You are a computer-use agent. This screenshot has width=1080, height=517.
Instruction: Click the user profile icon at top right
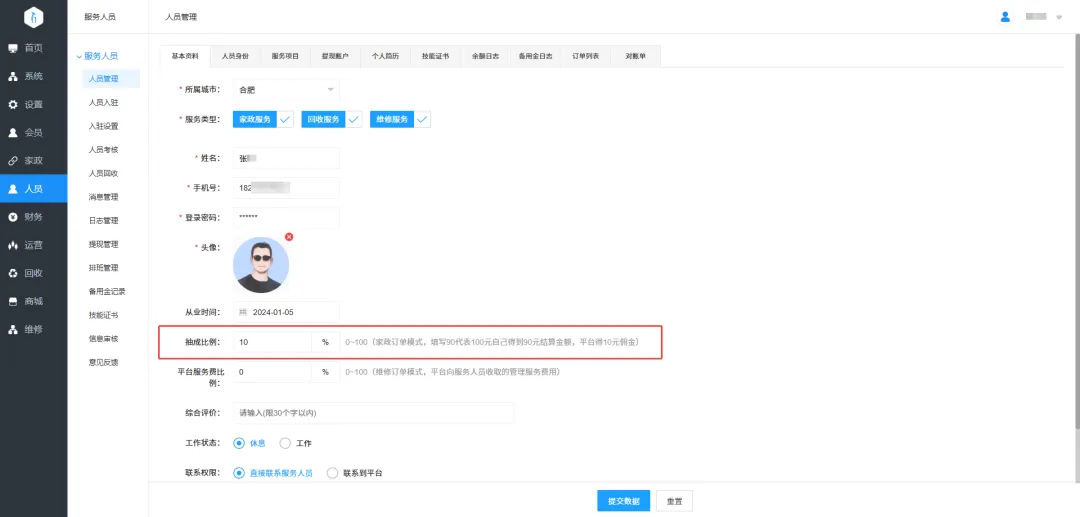pos(1005,17)
